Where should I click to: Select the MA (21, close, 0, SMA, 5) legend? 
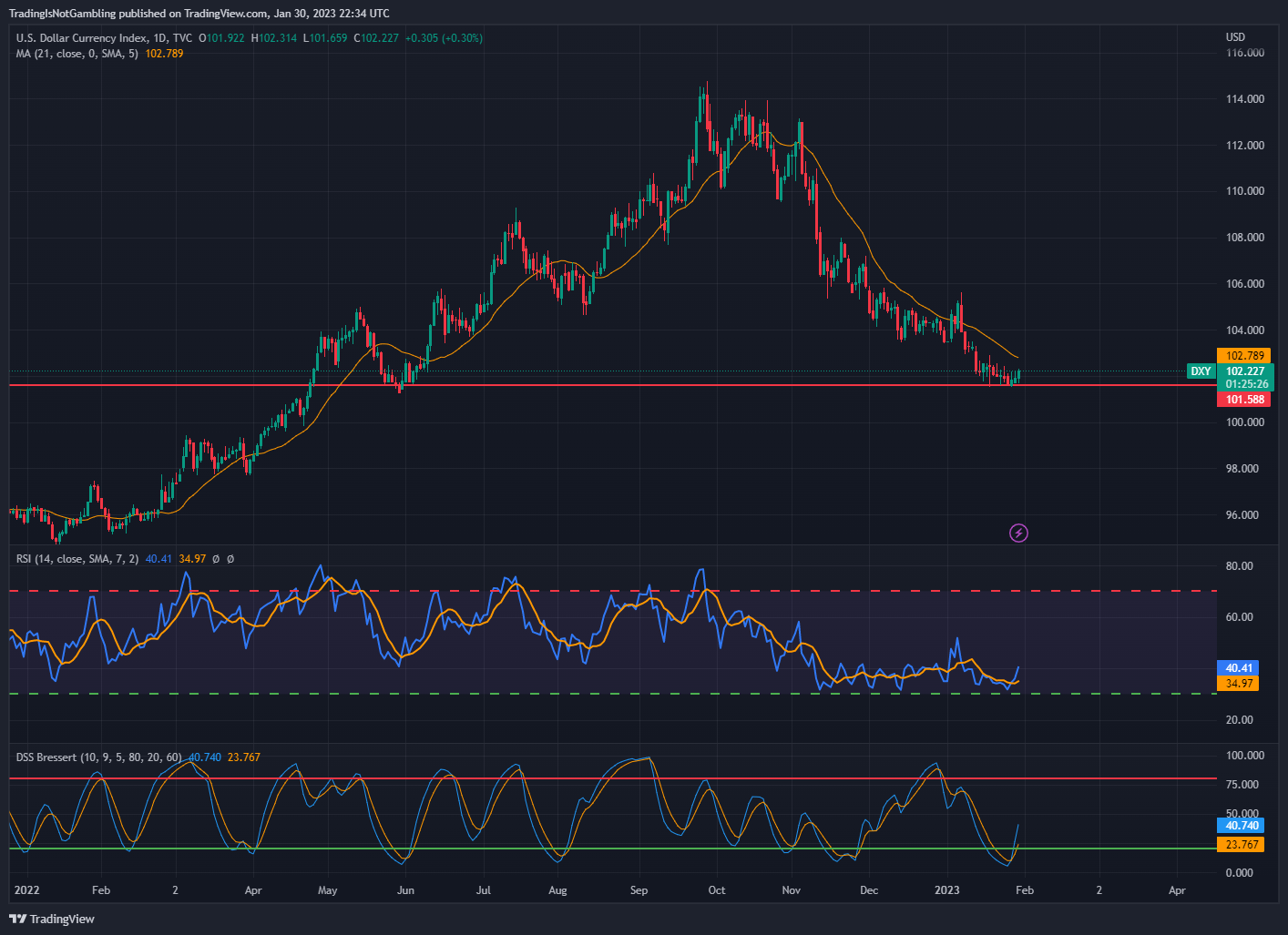(x=77, y=54)
